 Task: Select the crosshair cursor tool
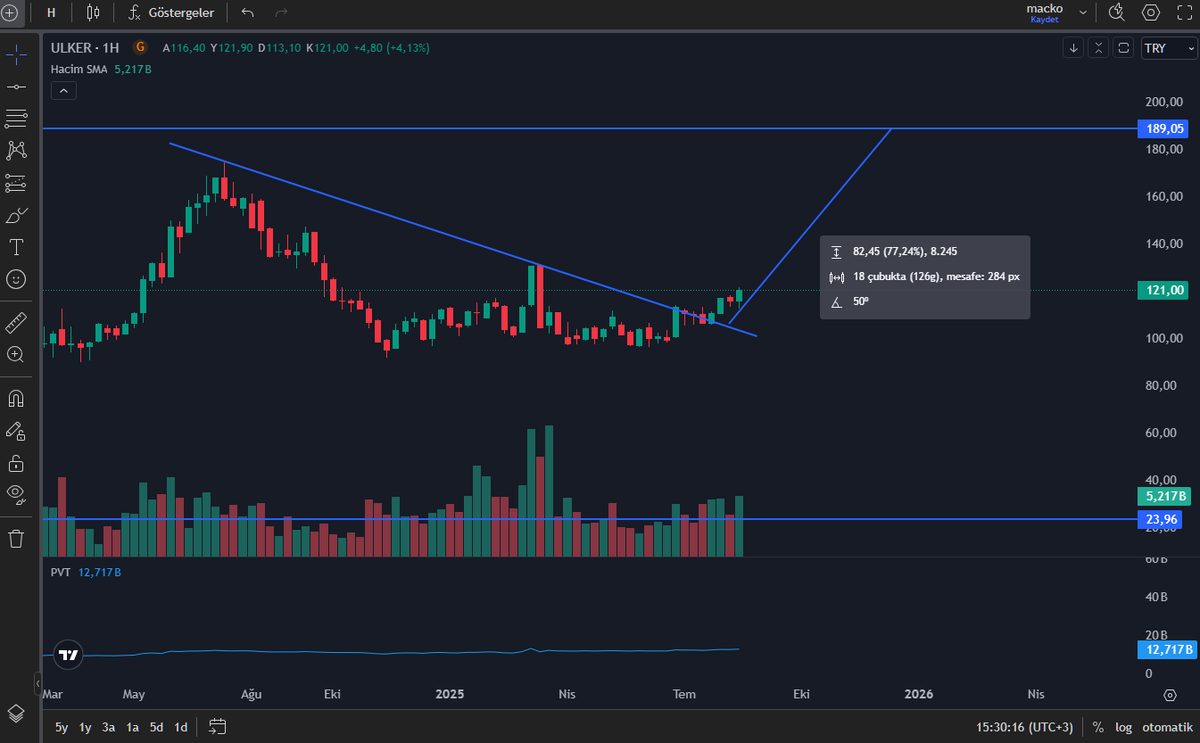pyautogui.click(x=15, y=55)
